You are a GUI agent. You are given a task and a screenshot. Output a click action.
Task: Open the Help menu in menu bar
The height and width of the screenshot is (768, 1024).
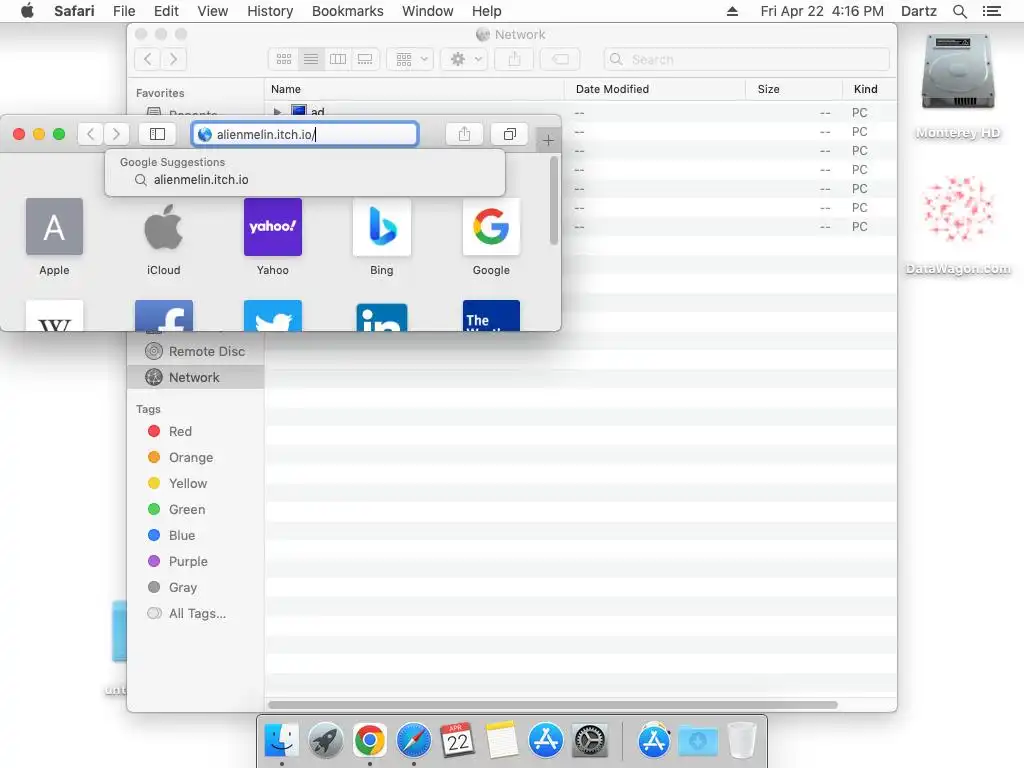(487, 11)
